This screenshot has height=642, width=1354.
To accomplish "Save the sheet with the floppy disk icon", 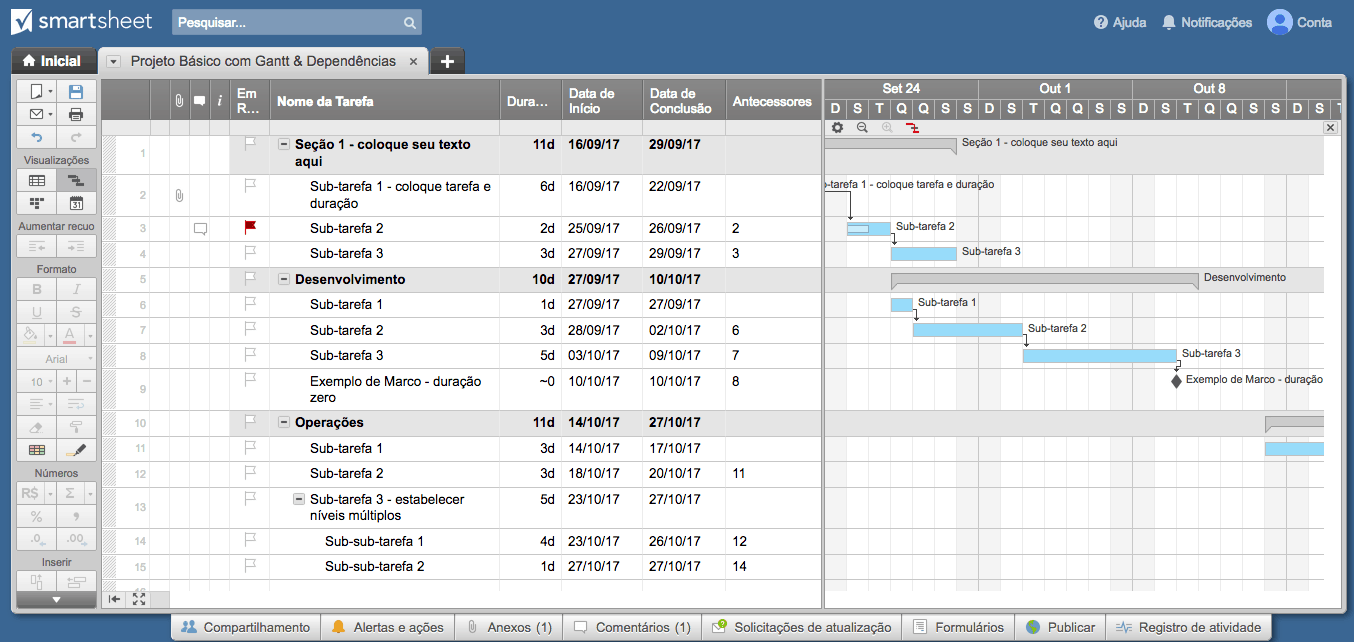I will (76, 91).
